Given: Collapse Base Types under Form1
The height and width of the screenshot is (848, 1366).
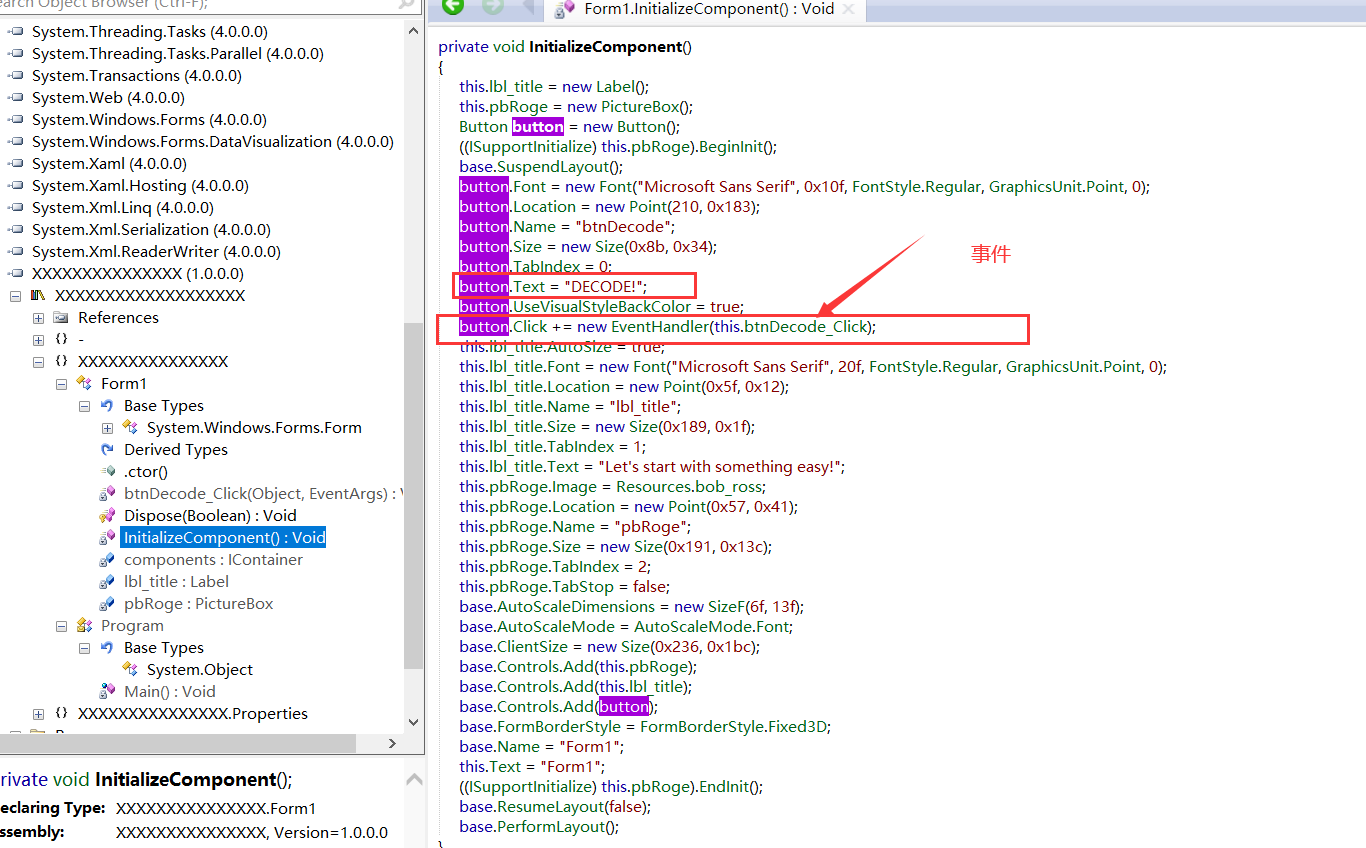Looking at the screenshot, I should 84,406.
